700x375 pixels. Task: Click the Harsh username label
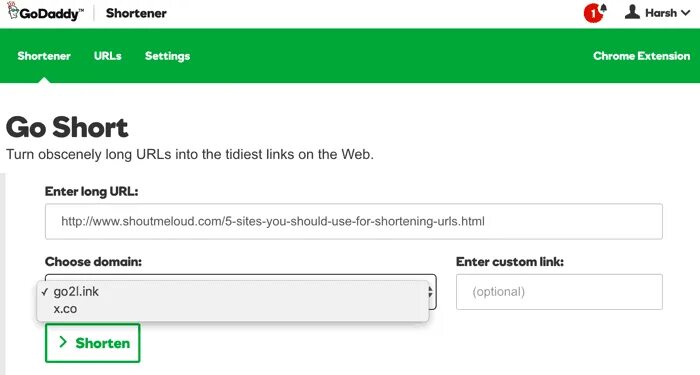[x=661, y=13]
